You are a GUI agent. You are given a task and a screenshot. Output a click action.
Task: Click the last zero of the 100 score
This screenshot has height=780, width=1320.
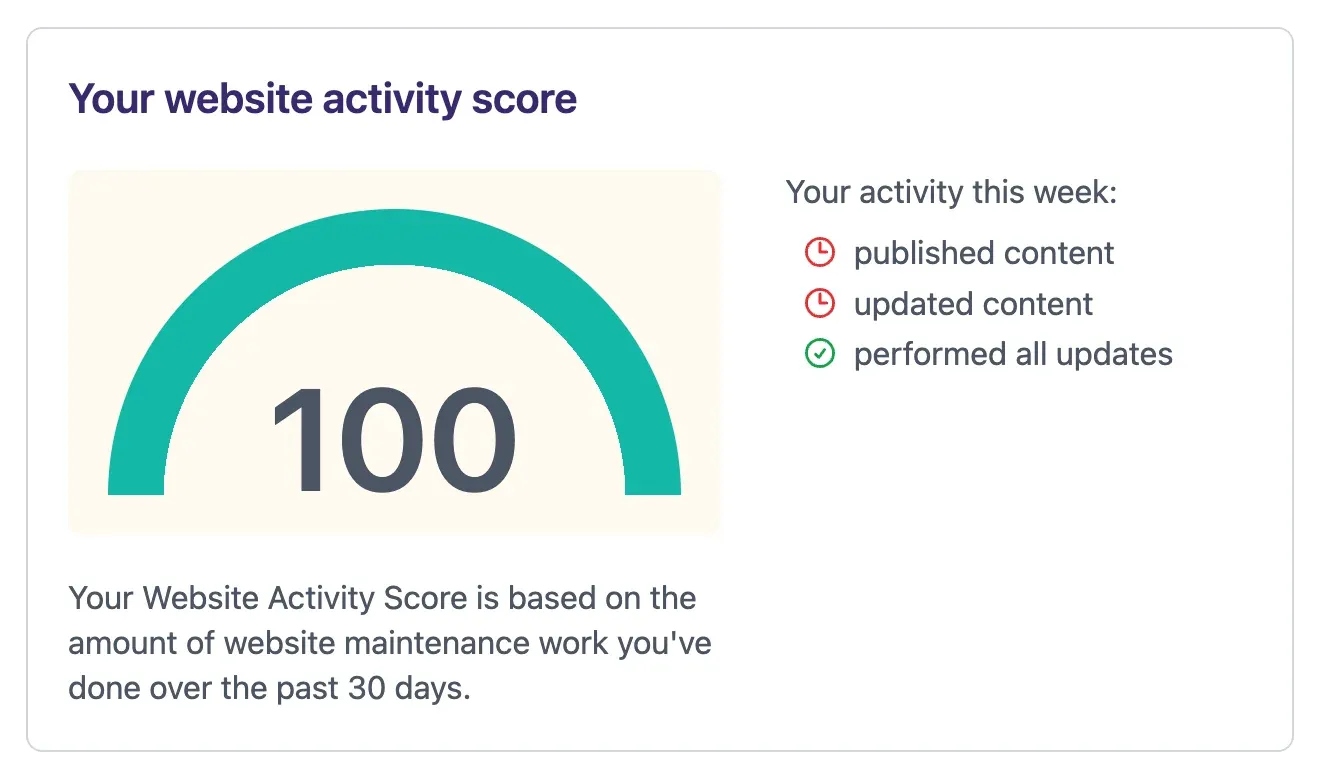470,441
